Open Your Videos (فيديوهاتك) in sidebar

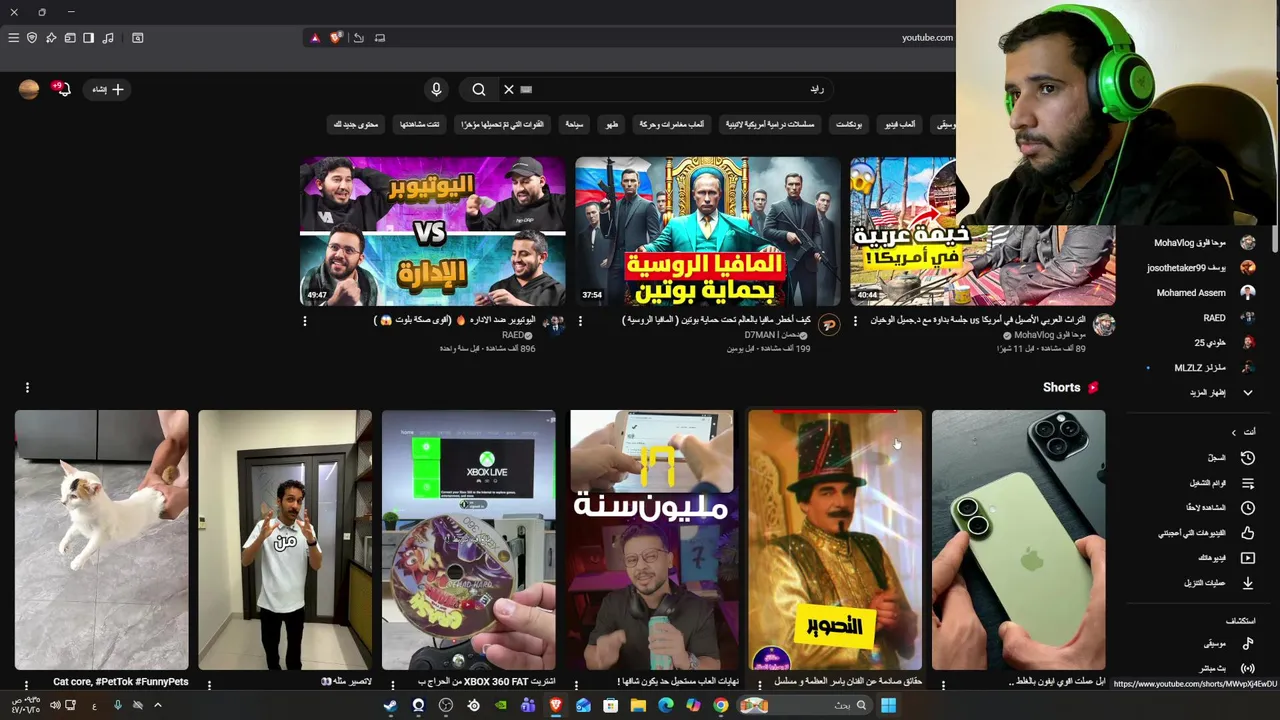(1200, 558)
